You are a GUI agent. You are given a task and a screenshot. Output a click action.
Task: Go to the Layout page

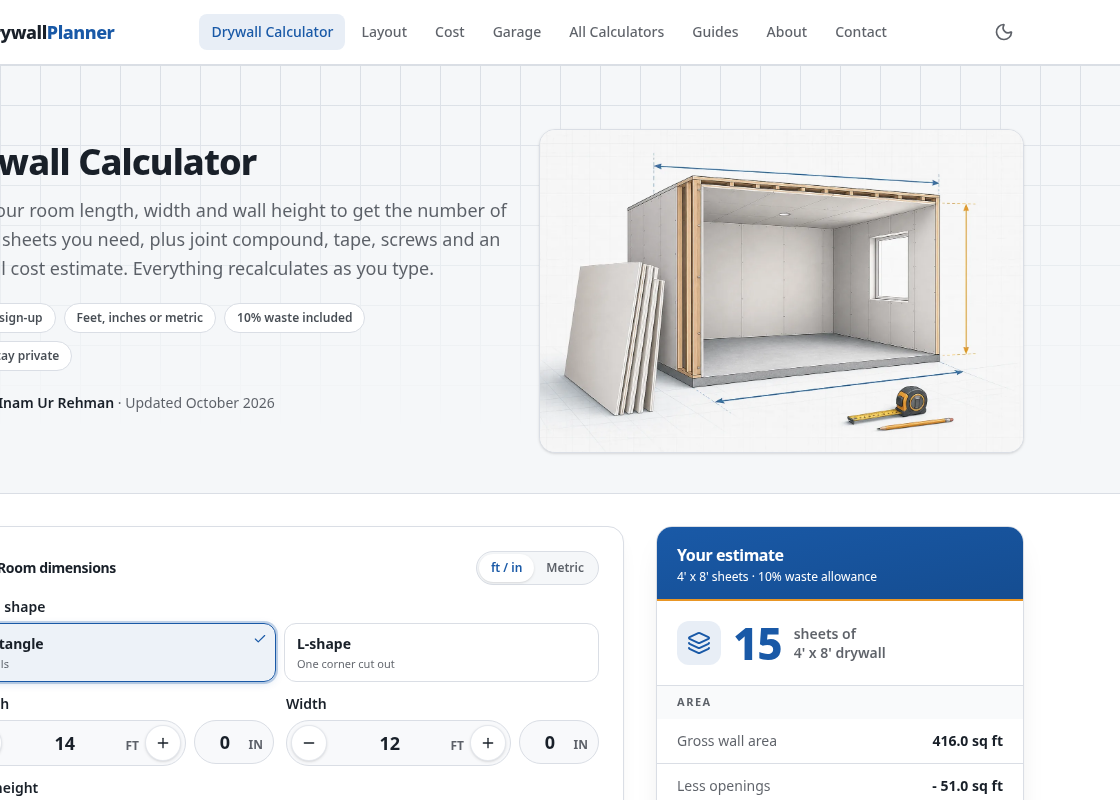point(384,32)
